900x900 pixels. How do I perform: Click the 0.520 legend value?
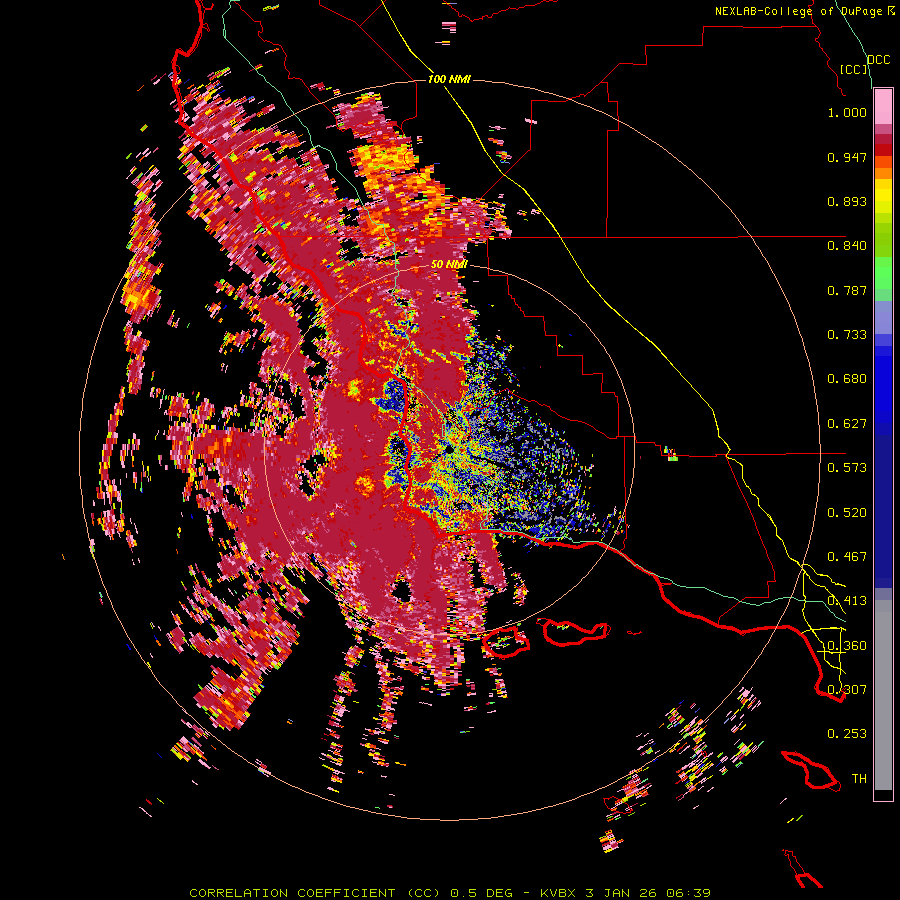coord(847,513)
